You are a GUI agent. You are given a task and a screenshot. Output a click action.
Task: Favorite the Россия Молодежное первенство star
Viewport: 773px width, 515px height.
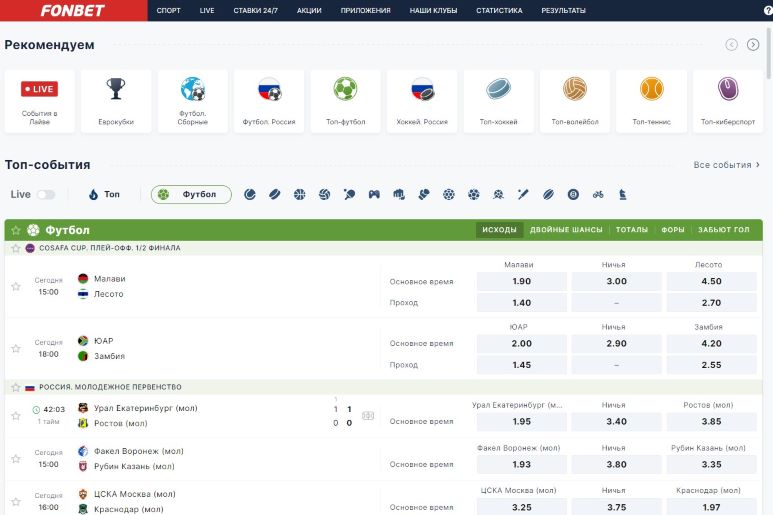pos(16,387)
